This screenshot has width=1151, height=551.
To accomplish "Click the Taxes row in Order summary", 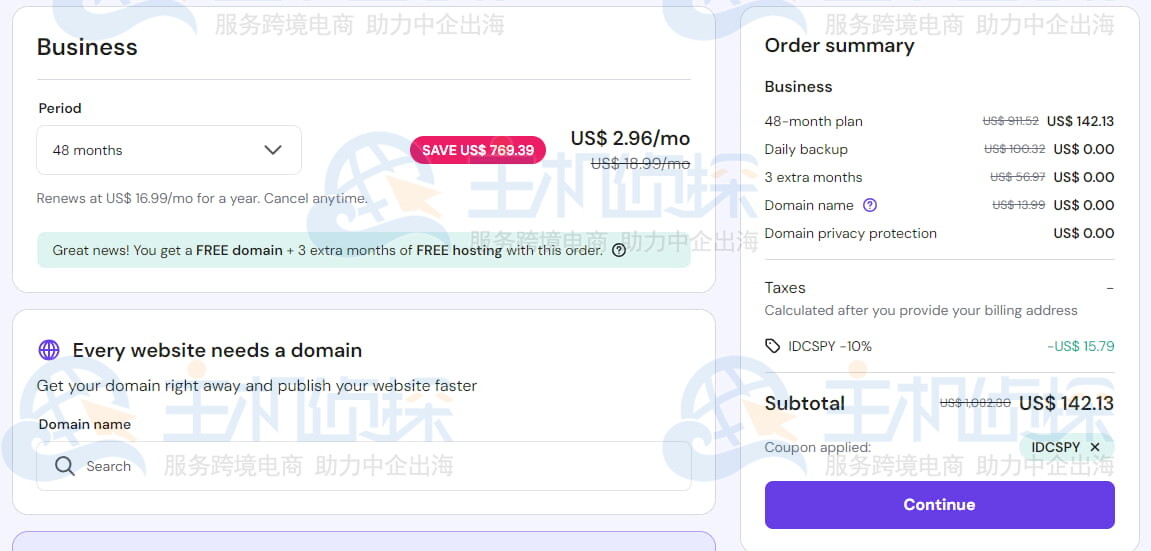I will pyautogui.click(x=785, y=288).
